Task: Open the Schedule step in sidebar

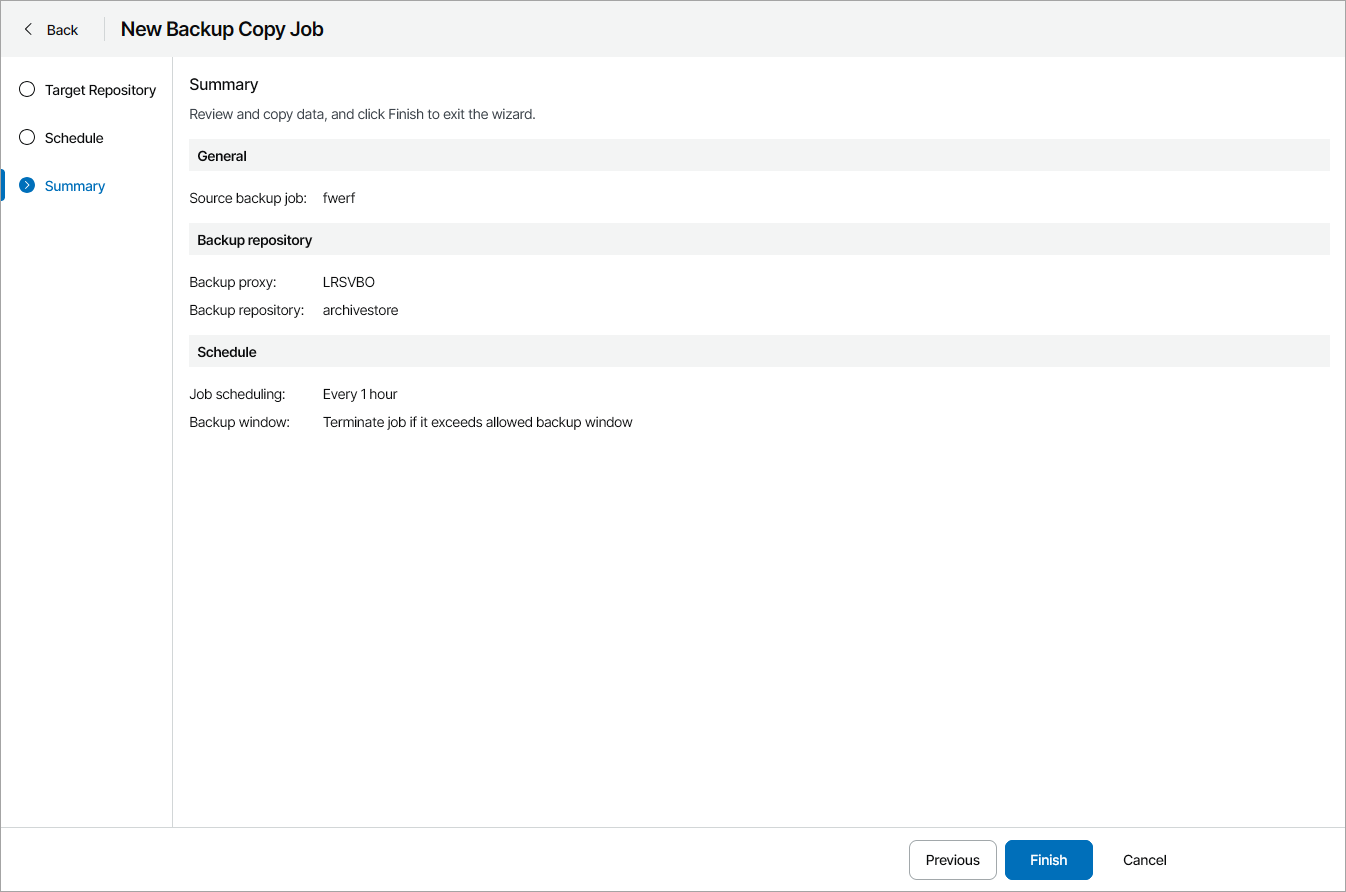Action: (74, 138)
